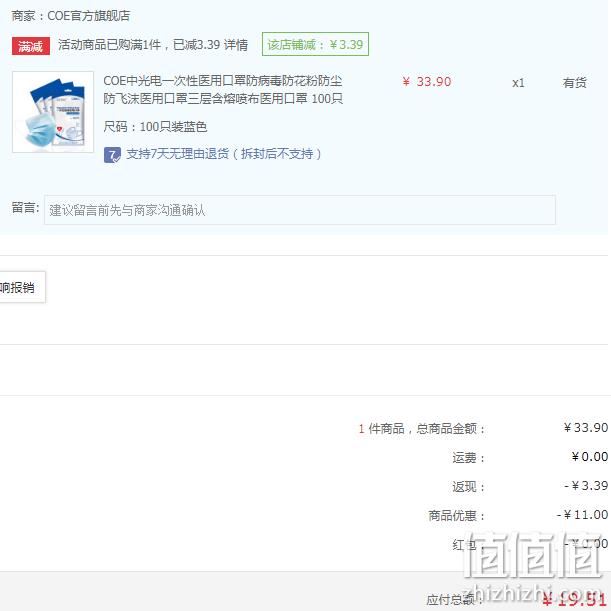
Task: Click the x1 quantity indicator
Action: coord(518,83)
